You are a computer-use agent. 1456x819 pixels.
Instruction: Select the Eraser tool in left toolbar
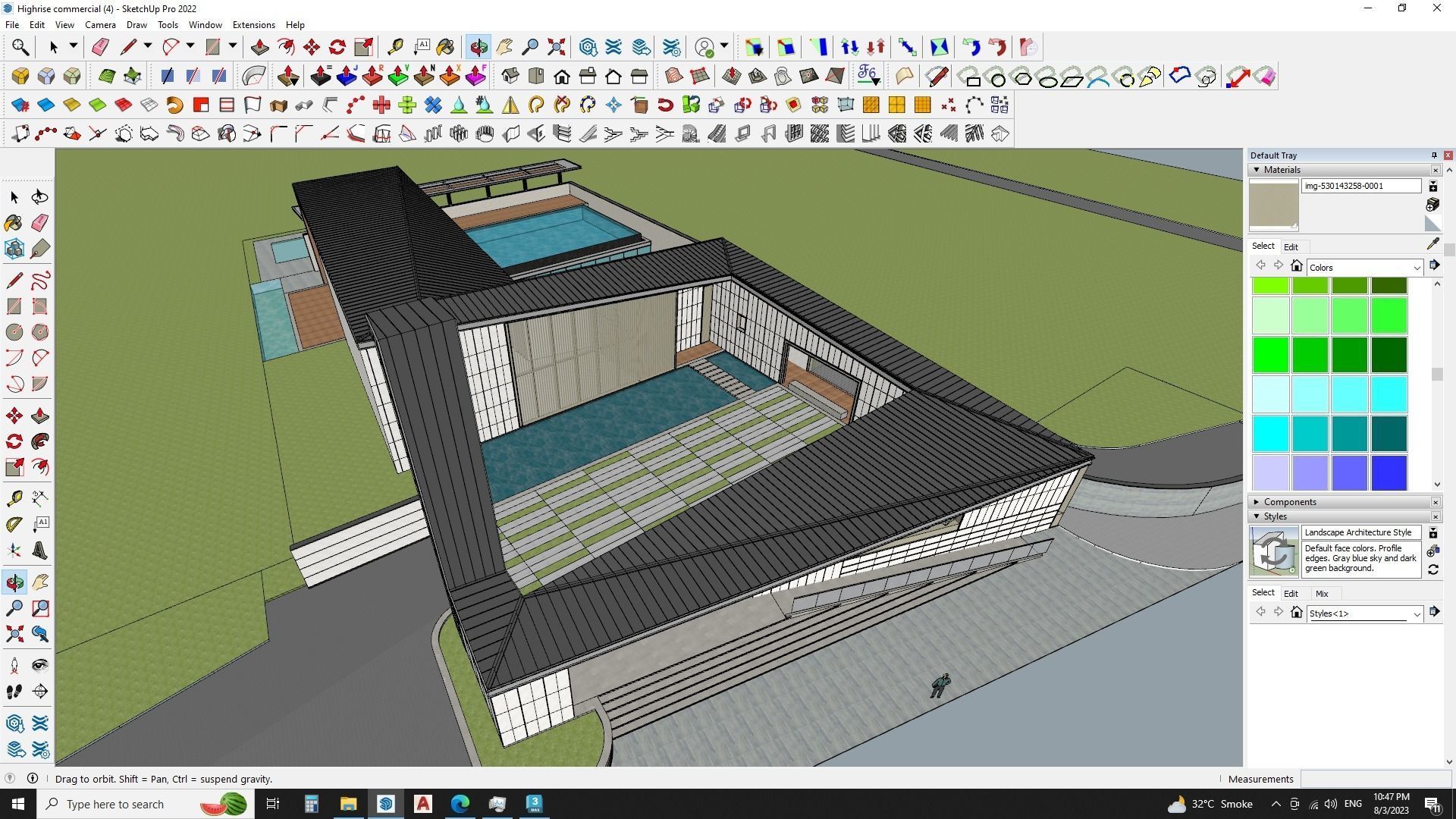pos(40,222)
